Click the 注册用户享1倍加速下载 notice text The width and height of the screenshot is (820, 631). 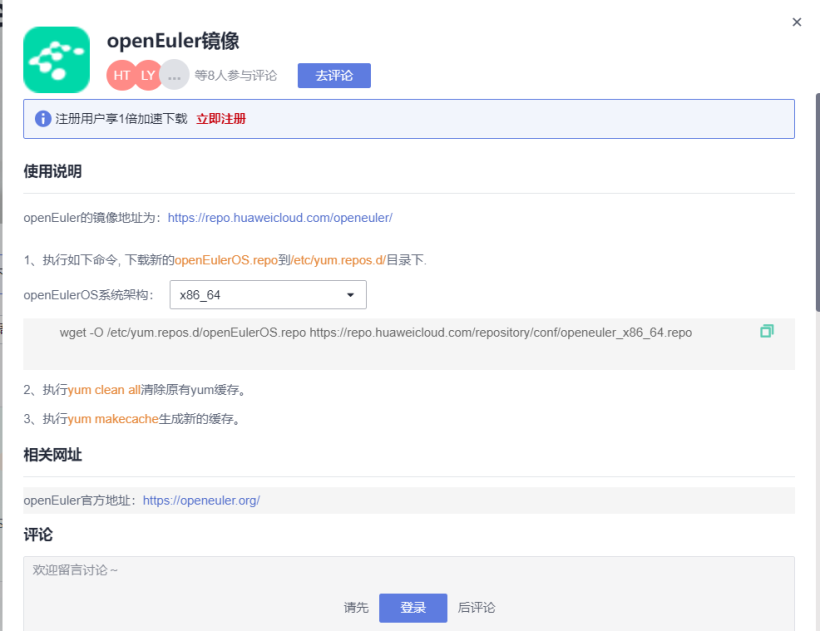click(x=121, y=119)
